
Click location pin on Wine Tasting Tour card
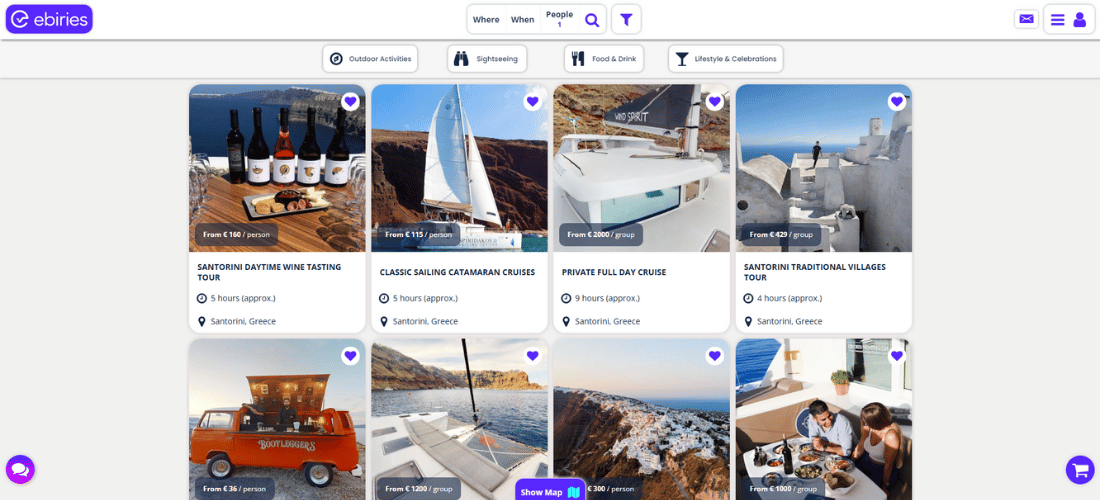202,322
